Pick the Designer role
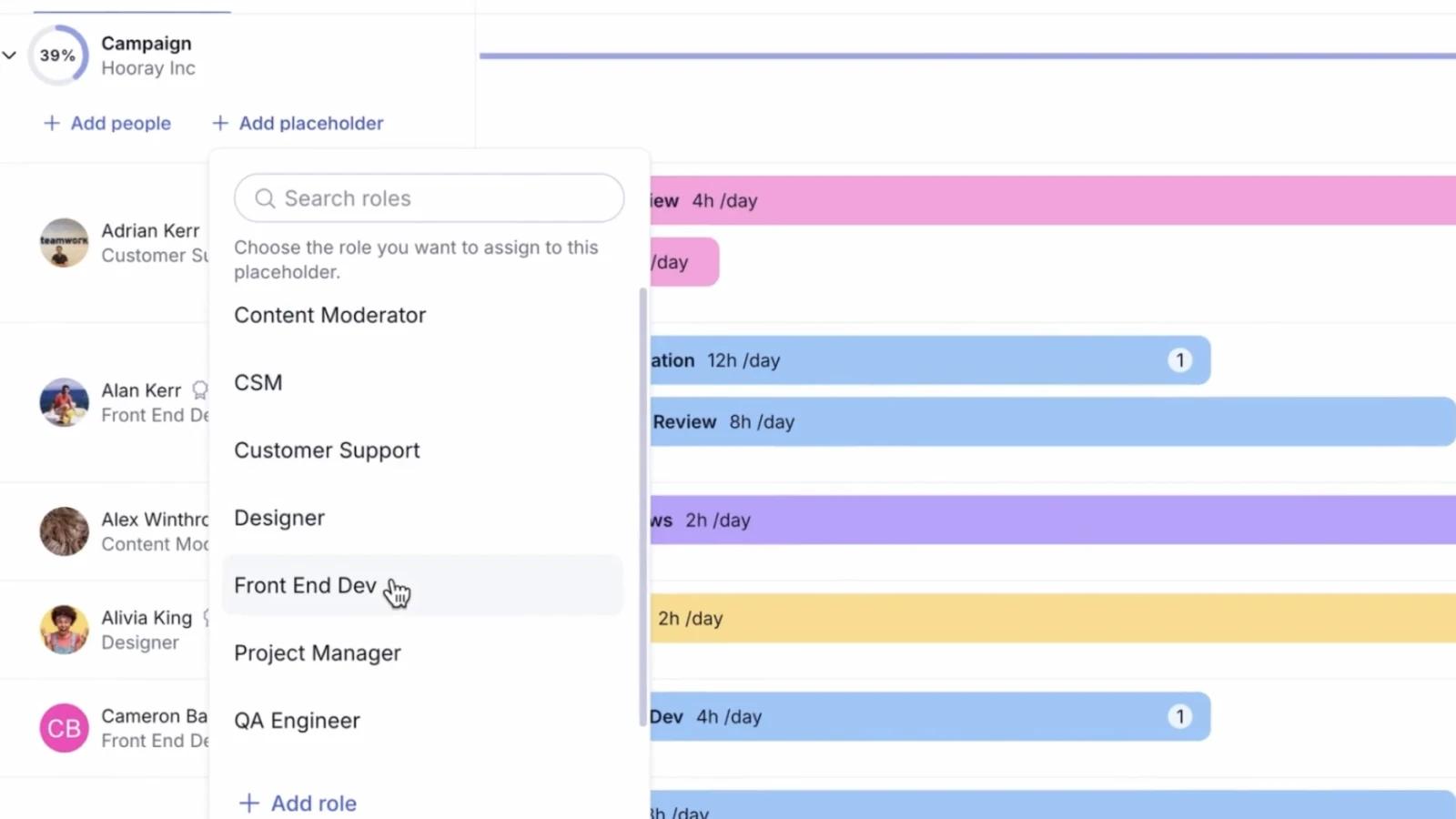Viewport: 1456px width, 819px height. (422, 518)
